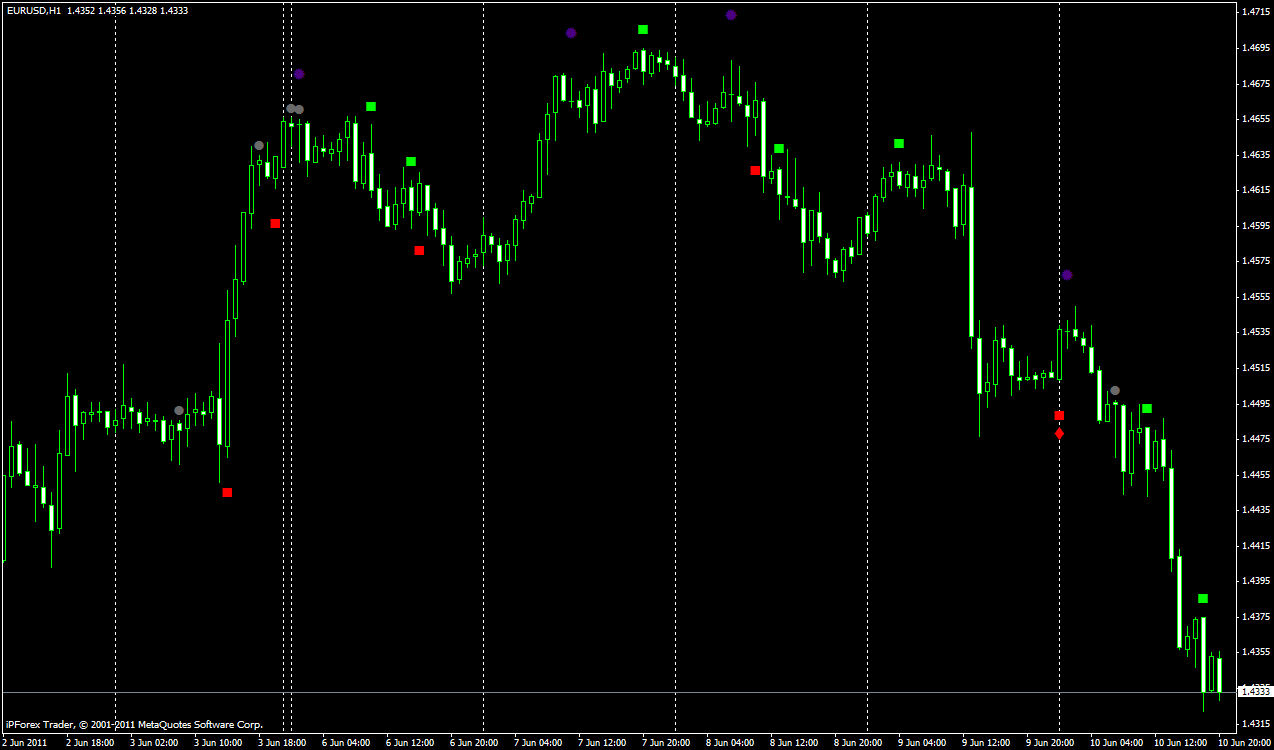
Task: Select the green square above the 9 Jun 04:00 candles
Action: pos(899,143)
